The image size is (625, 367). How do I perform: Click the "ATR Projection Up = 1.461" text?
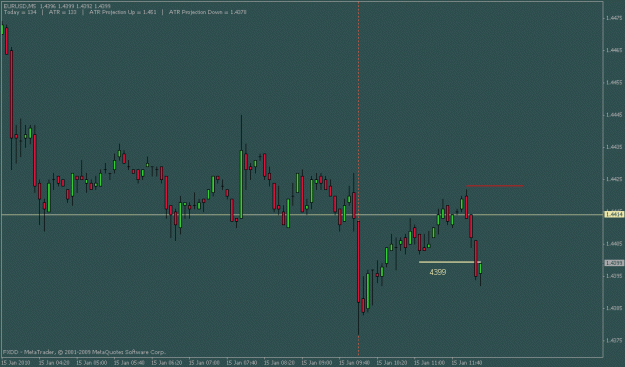pos(122,12)
